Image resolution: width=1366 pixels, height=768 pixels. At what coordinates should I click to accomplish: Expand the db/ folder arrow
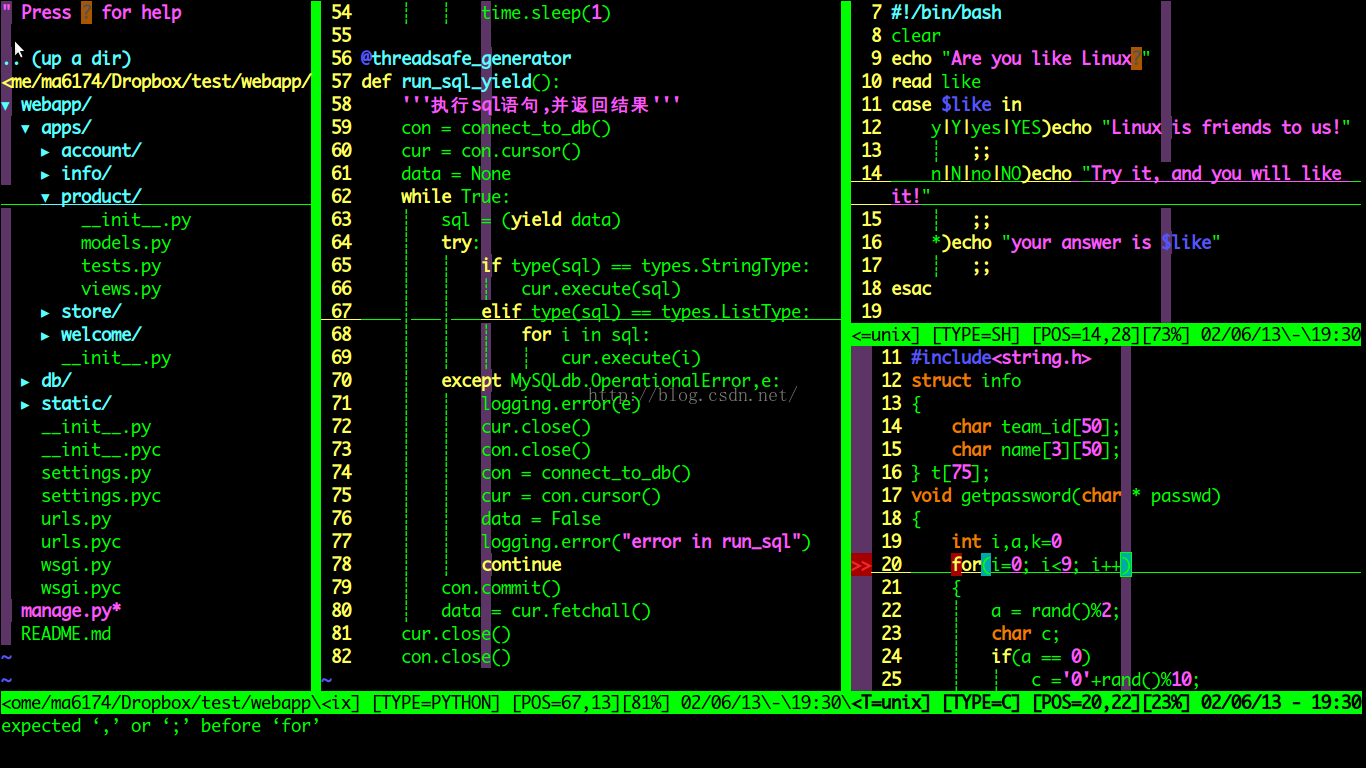(26, 381)
